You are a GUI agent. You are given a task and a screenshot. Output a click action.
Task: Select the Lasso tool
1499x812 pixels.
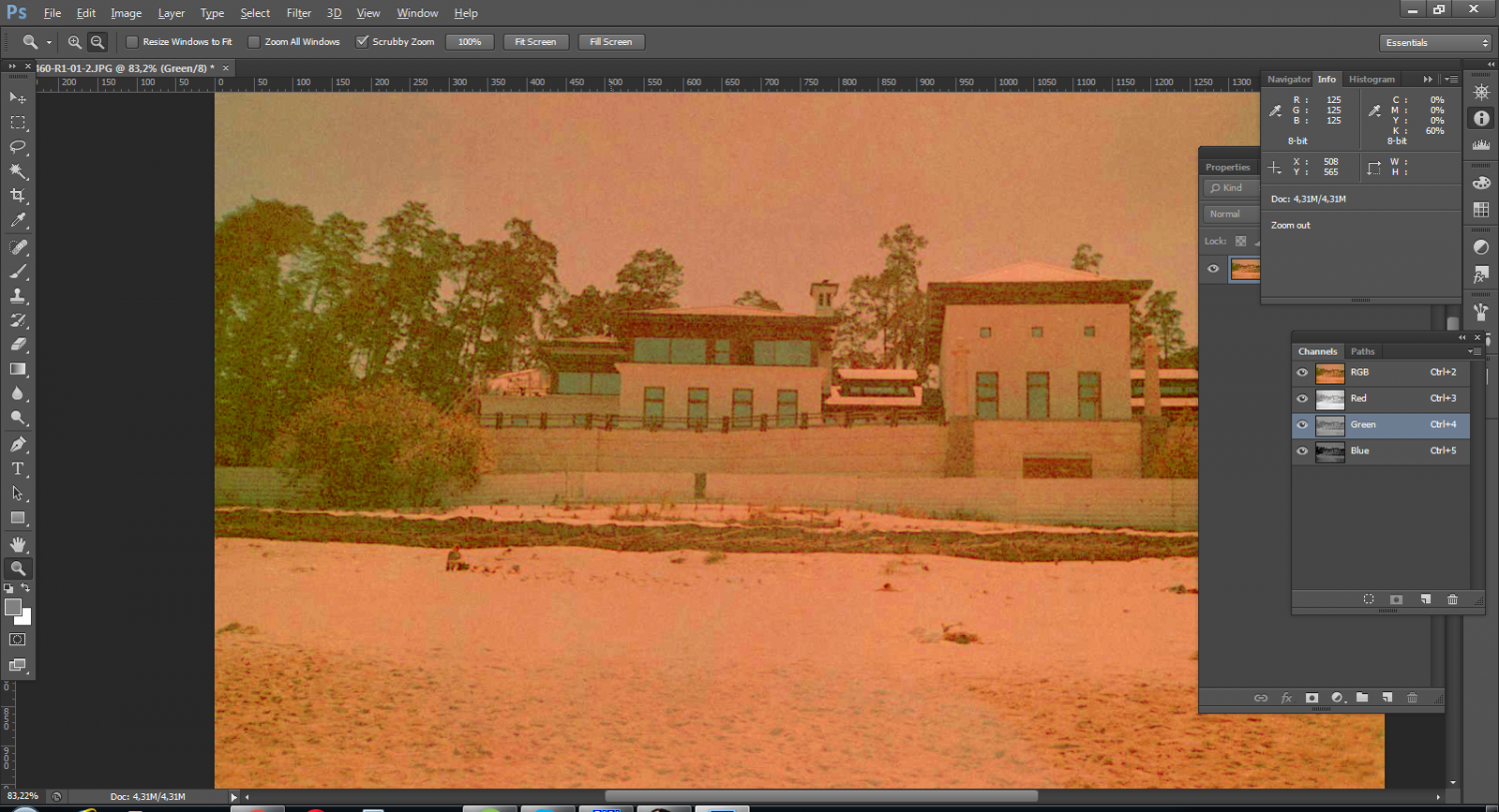(18, 147)
